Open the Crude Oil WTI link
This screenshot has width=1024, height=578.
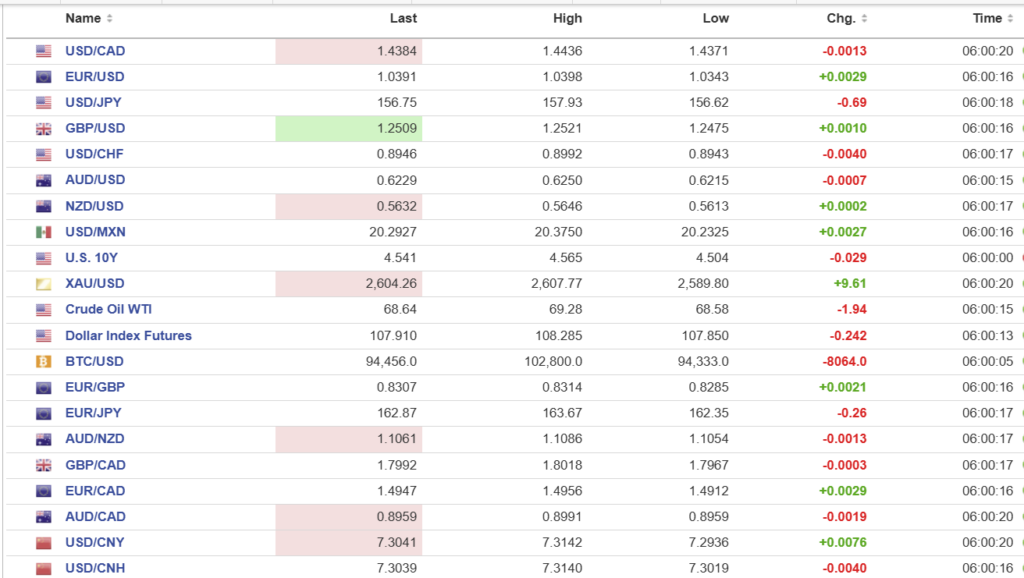click(x=108, y=310)
